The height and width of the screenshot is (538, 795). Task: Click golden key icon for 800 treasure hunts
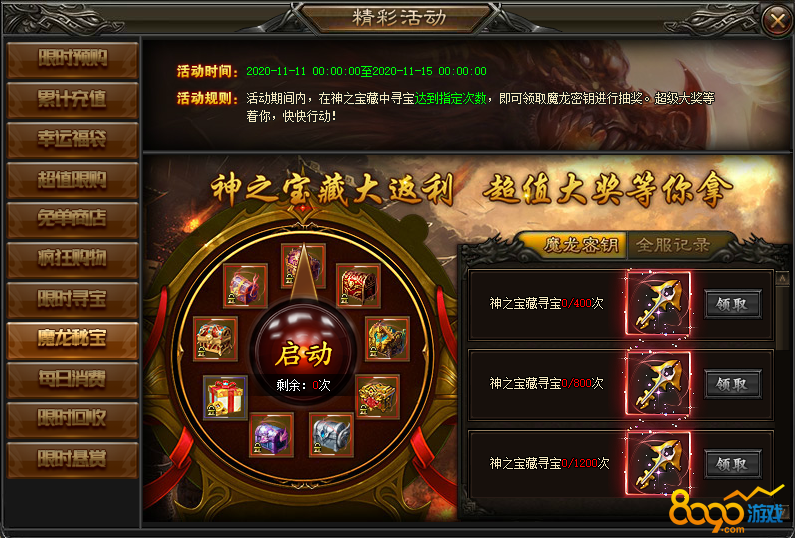click(658, 384)
